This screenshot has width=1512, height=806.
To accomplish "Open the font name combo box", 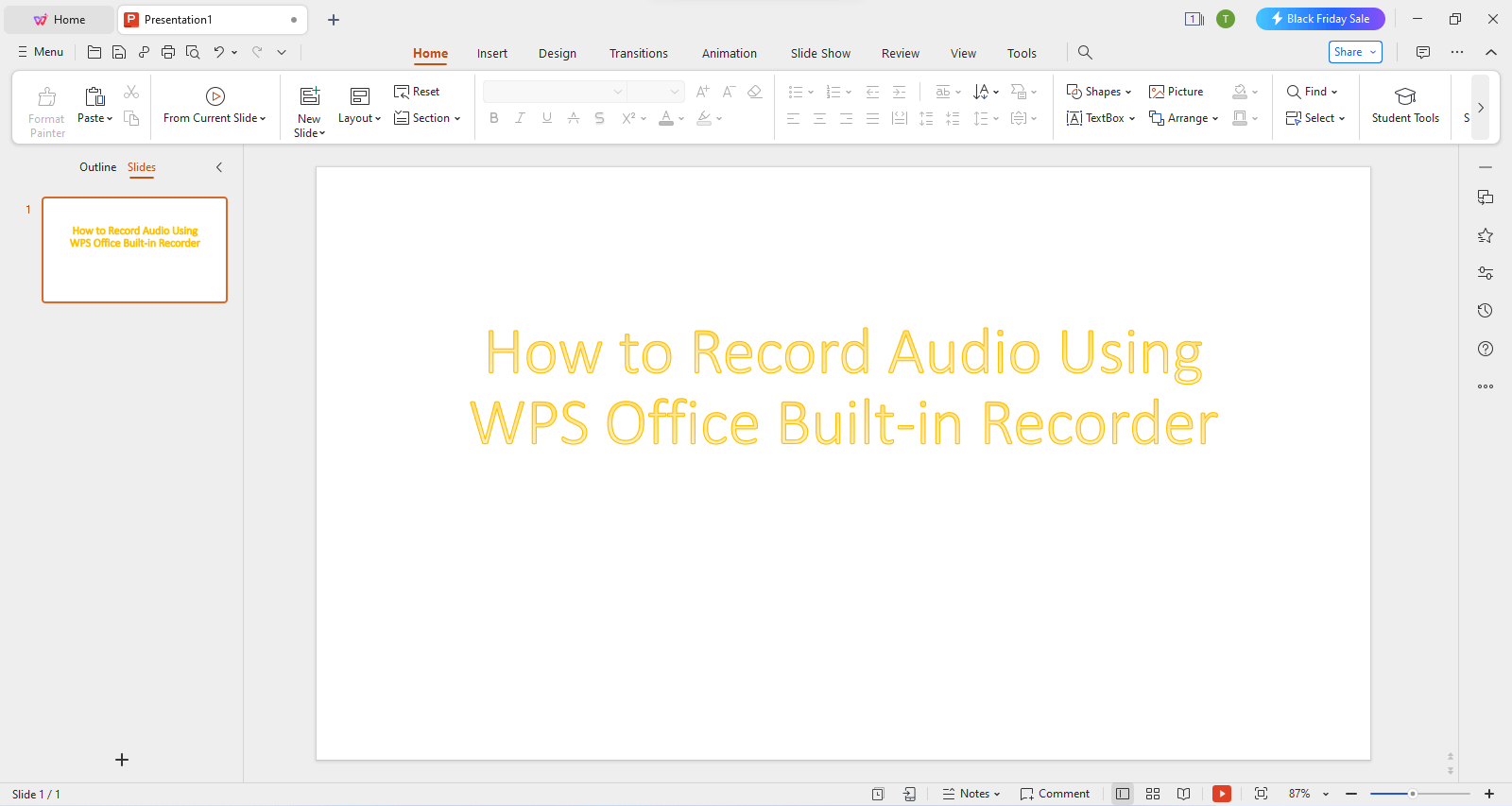I will [x=554, y=92].
